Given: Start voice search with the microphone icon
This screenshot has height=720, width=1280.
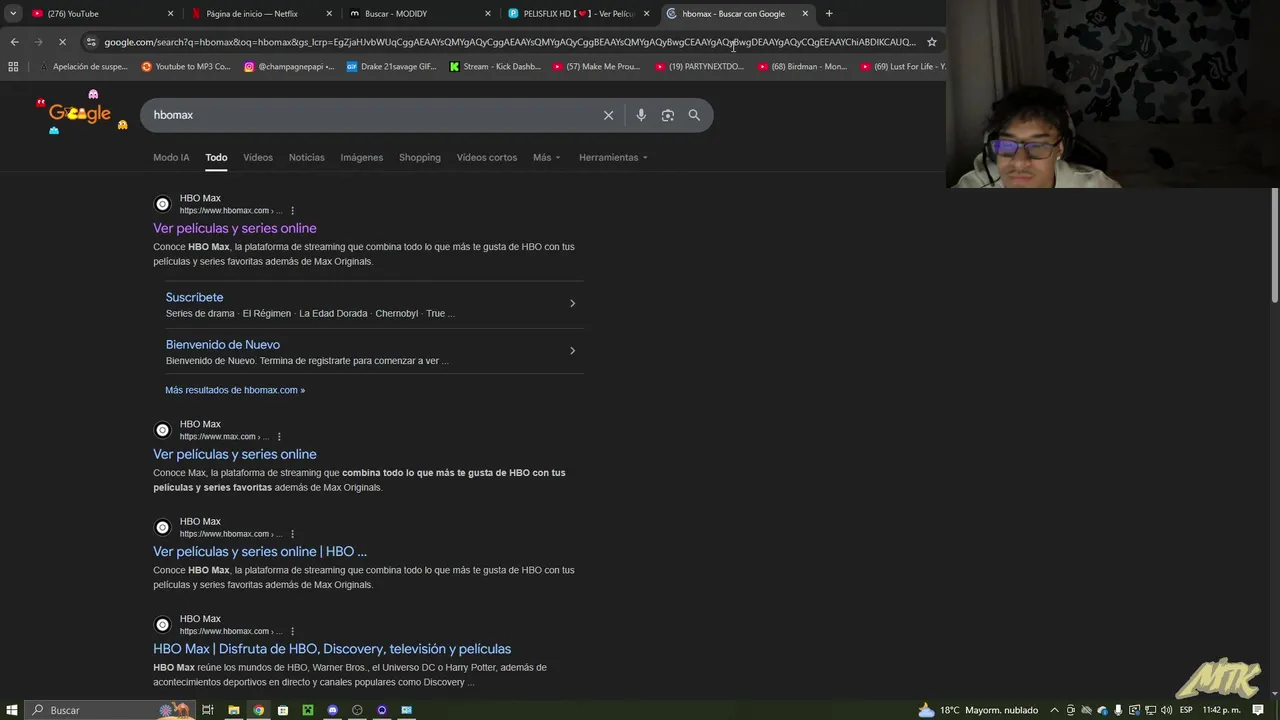Looking at the screenshot, I should tap(641, 115).
